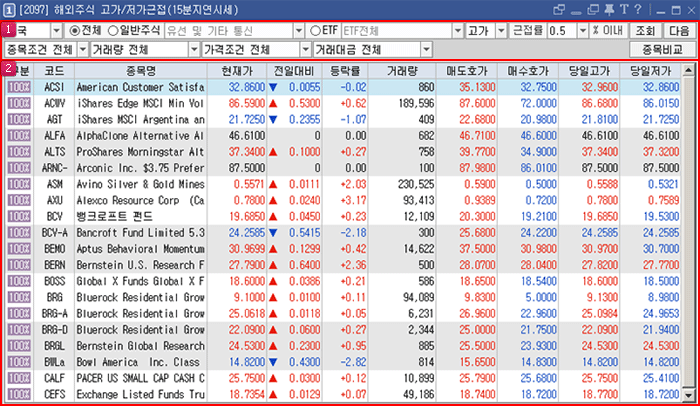Sort by the 매도호가 column header

(x=467, y=71)
